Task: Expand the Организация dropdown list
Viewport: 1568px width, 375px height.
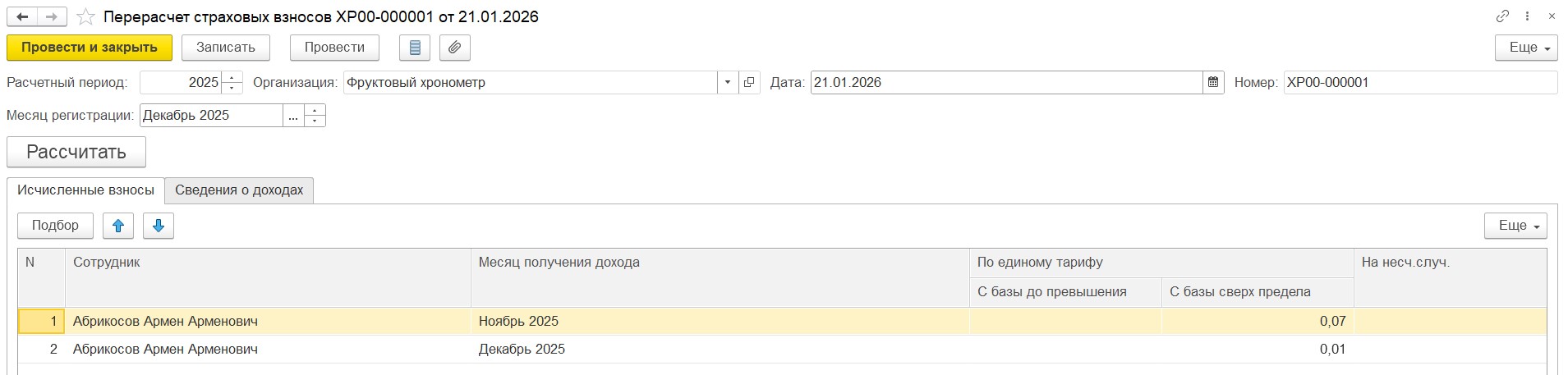Action: [x=728, y=82]
